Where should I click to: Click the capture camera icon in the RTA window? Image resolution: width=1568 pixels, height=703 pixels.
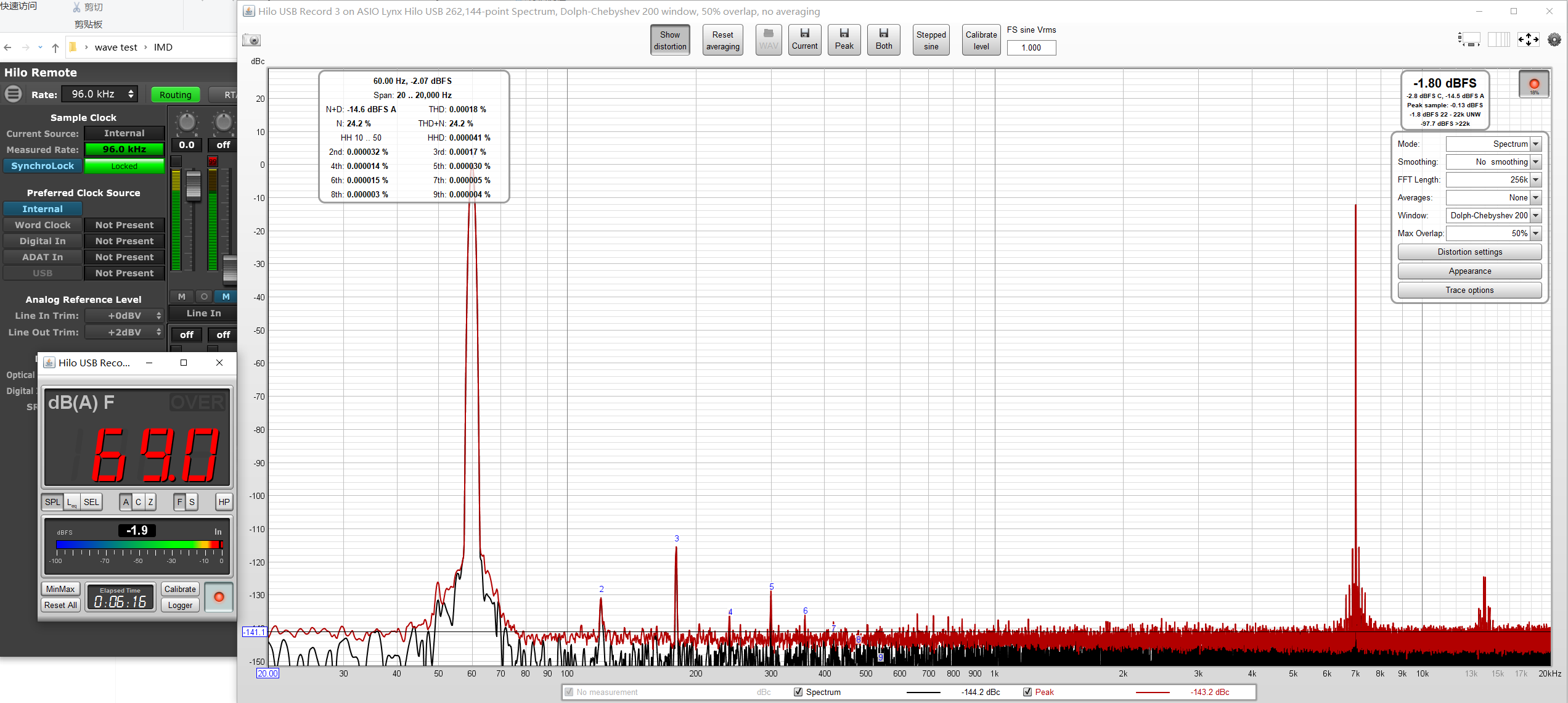[251, 40]
